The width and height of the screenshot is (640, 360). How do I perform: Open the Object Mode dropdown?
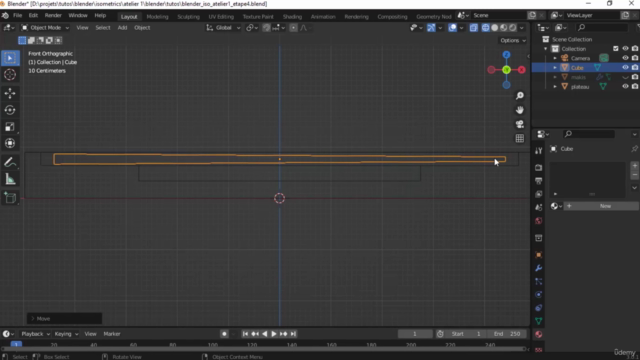[45, 28]
